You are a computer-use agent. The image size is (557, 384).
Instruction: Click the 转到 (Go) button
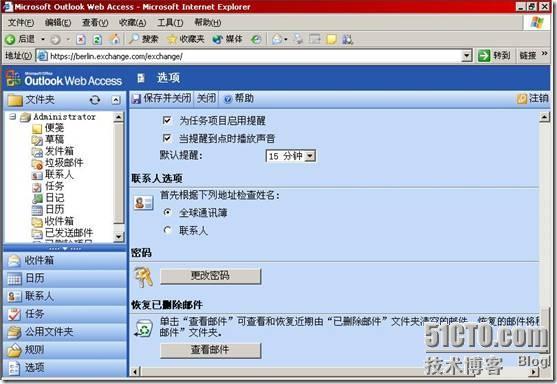tap(494, 56)
